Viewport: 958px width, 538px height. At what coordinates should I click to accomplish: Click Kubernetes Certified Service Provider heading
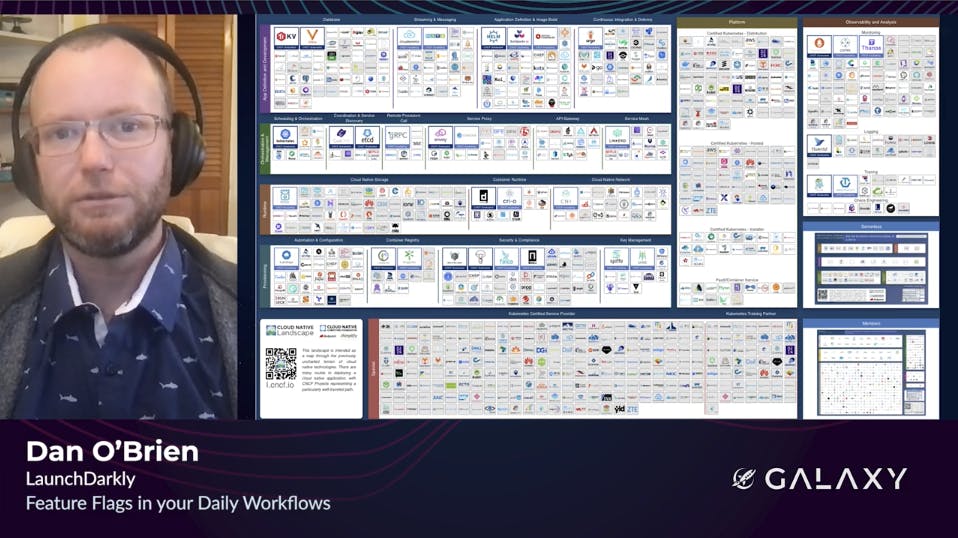pos(541,314)
